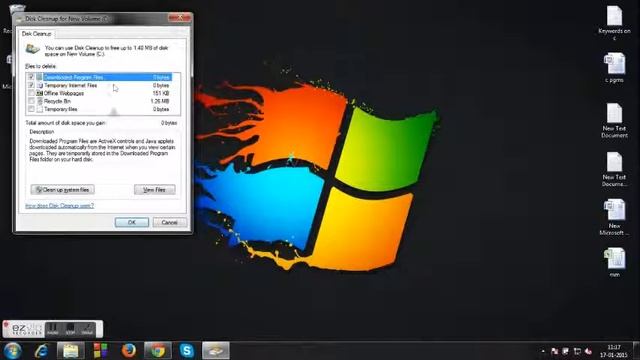Select the New Microsoft desktop file
Screen dimensions: 640x360
pyautogui.click(x=614, y=218)
